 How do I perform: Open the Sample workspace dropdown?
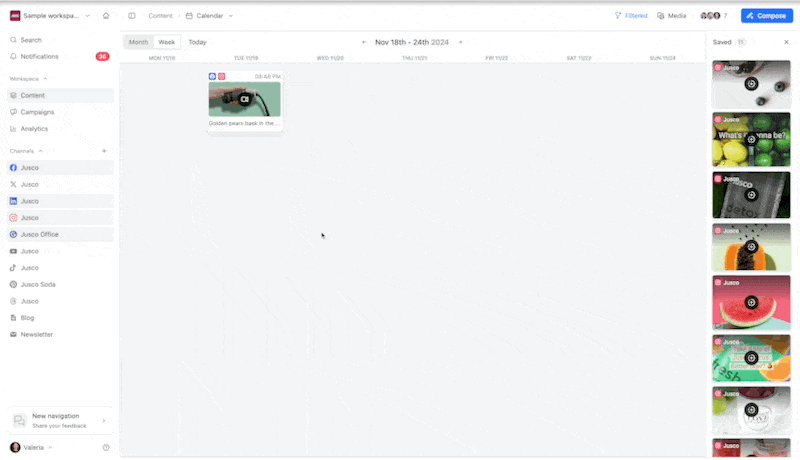(50, 16)
